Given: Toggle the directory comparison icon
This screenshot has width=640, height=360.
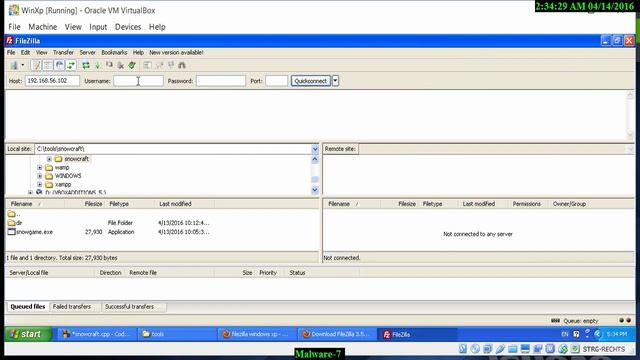Looking at the screenshot, I should coord(159,65).
